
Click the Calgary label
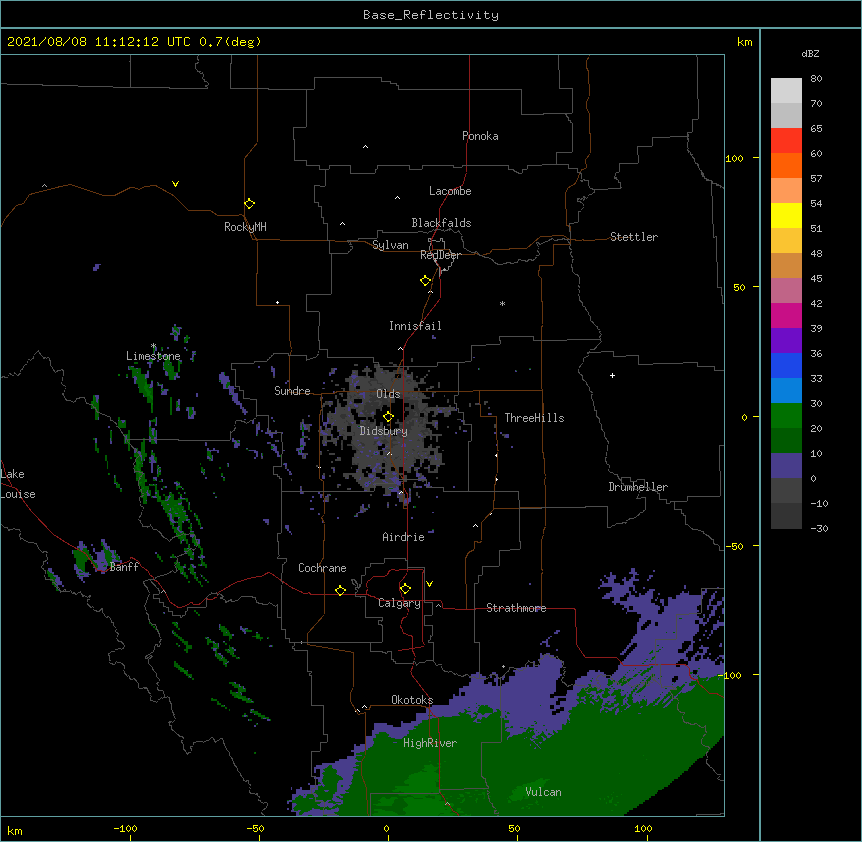point(400,603)
